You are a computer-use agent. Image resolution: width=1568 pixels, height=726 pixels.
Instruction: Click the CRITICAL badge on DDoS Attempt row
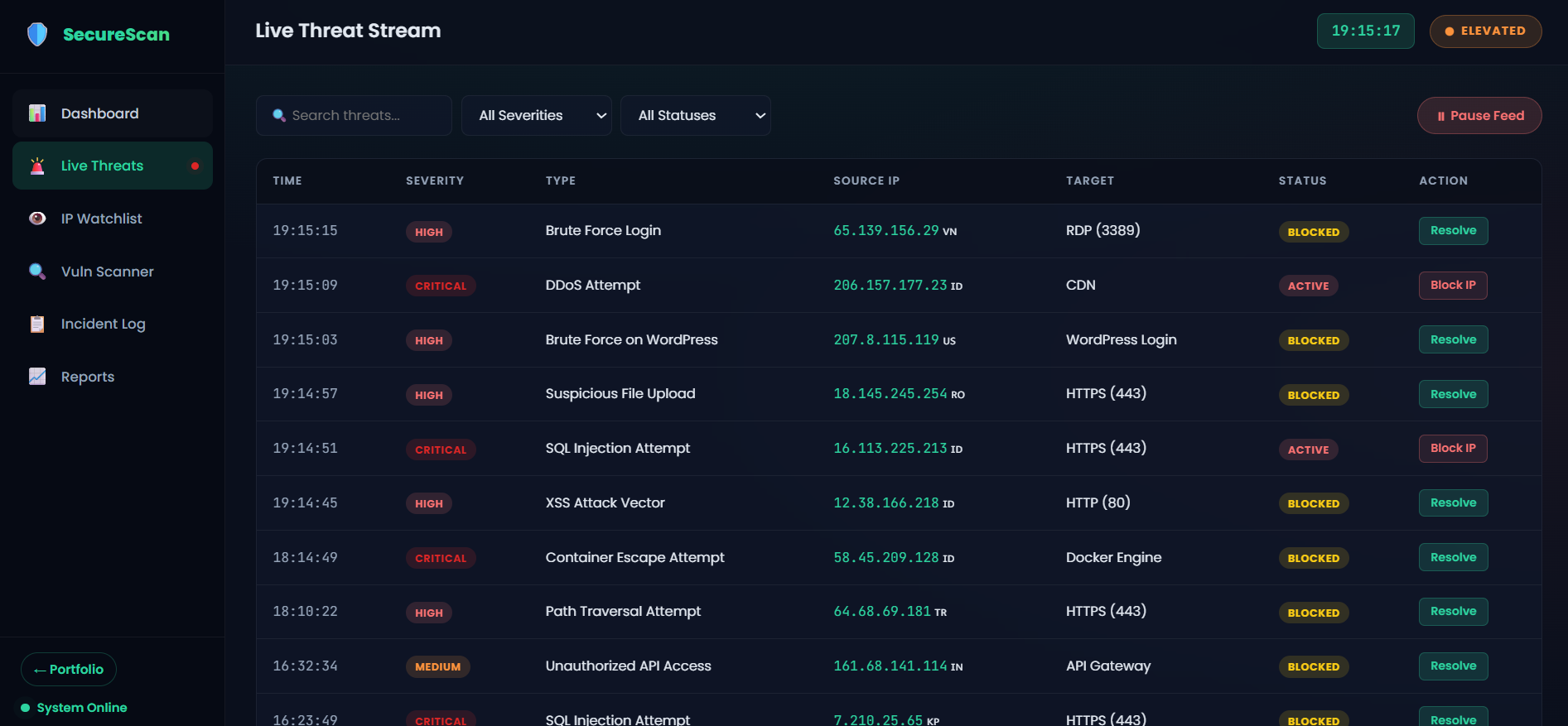441,286
